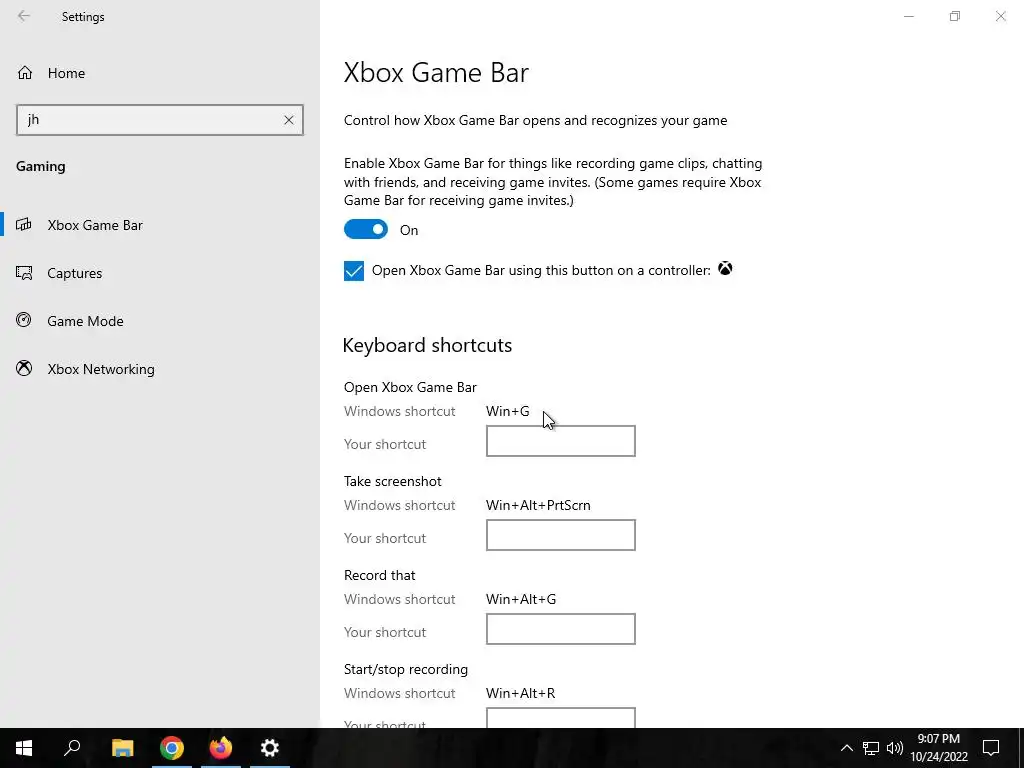Open taskbar search magnifier
The image size is (1024, 768).
tap(72, 748)
